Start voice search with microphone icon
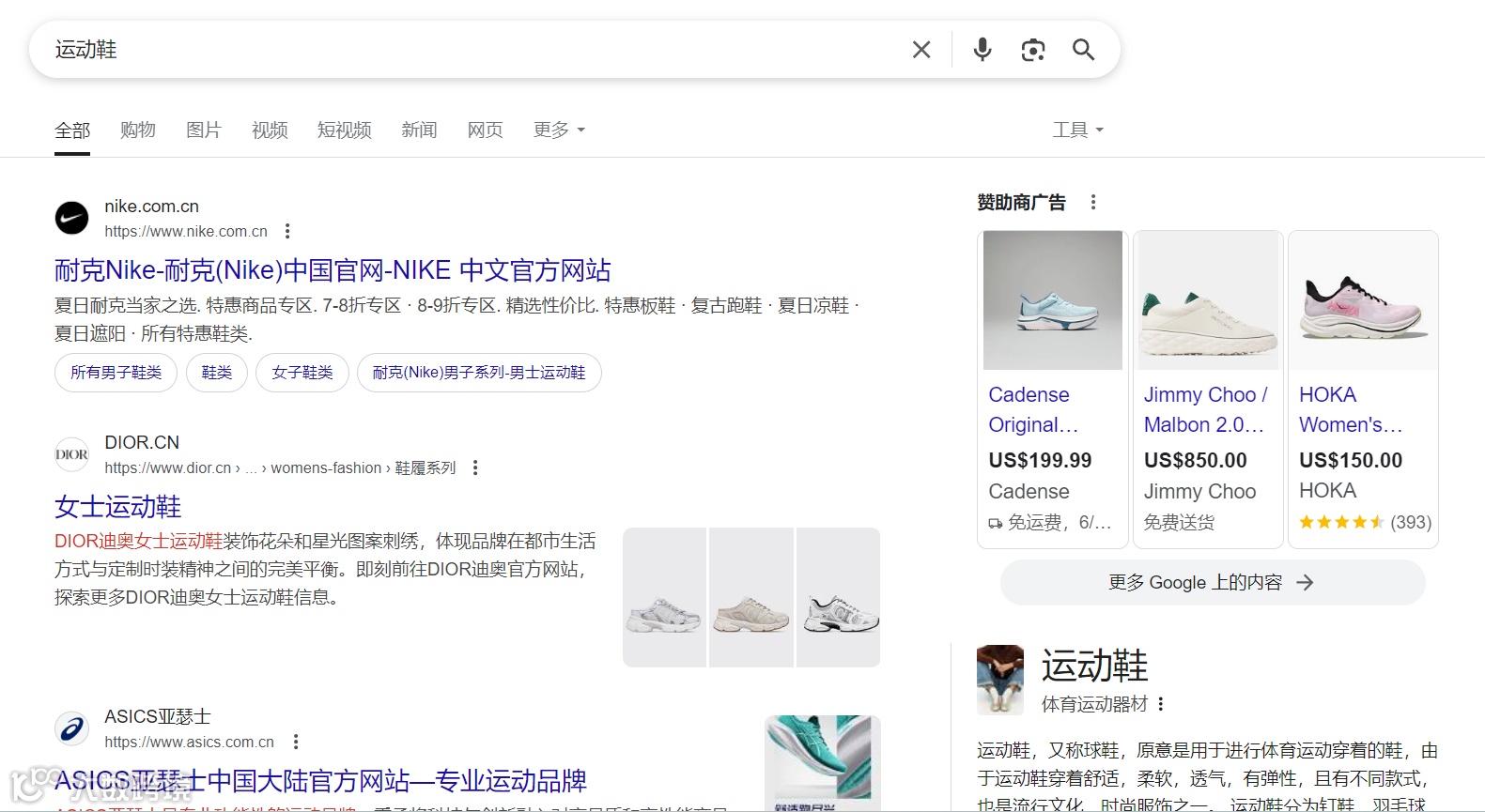 coord(982,50)
